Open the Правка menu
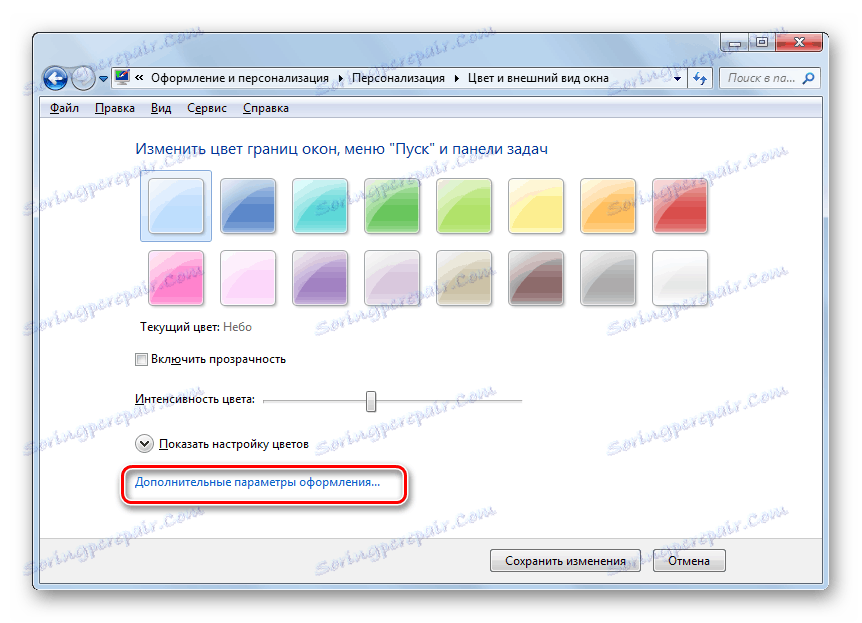Screen dimensions: 862x623 pyautogui.click(x=115, y=108)
